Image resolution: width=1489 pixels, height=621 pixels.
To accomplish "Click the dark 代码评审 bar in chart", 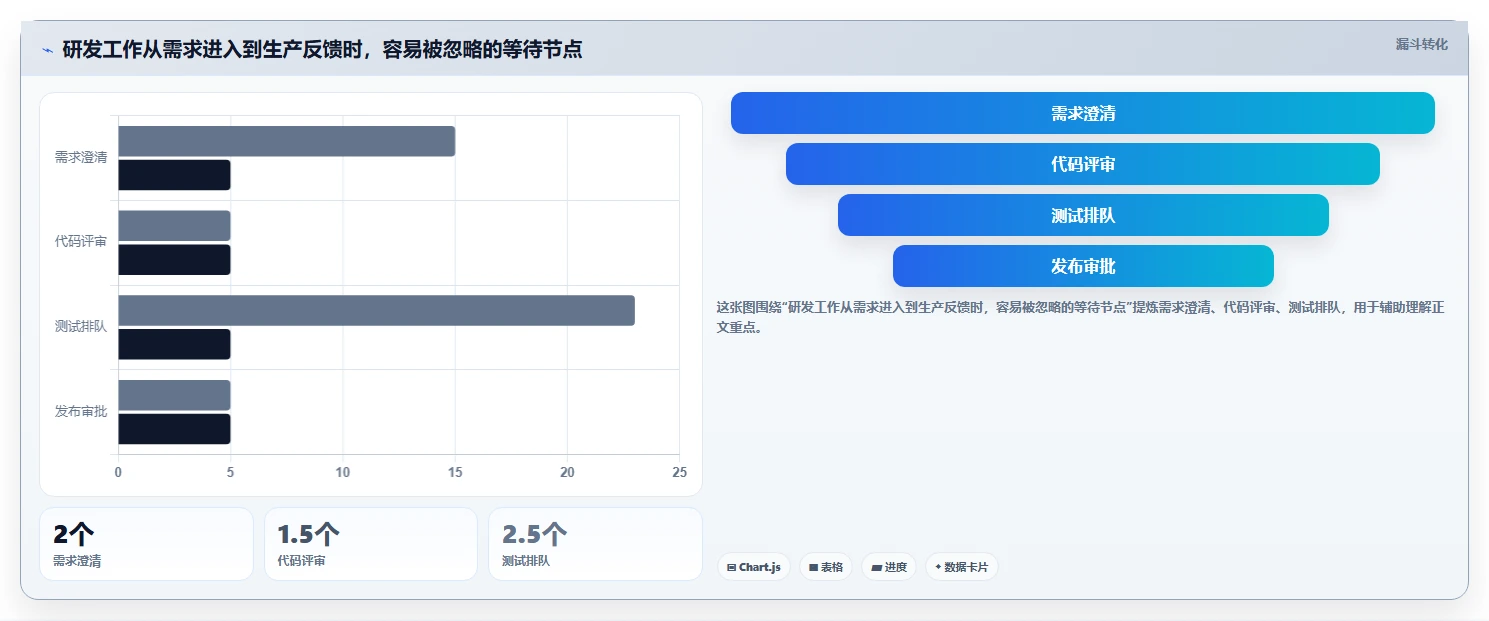I will (x=175, y=260).
